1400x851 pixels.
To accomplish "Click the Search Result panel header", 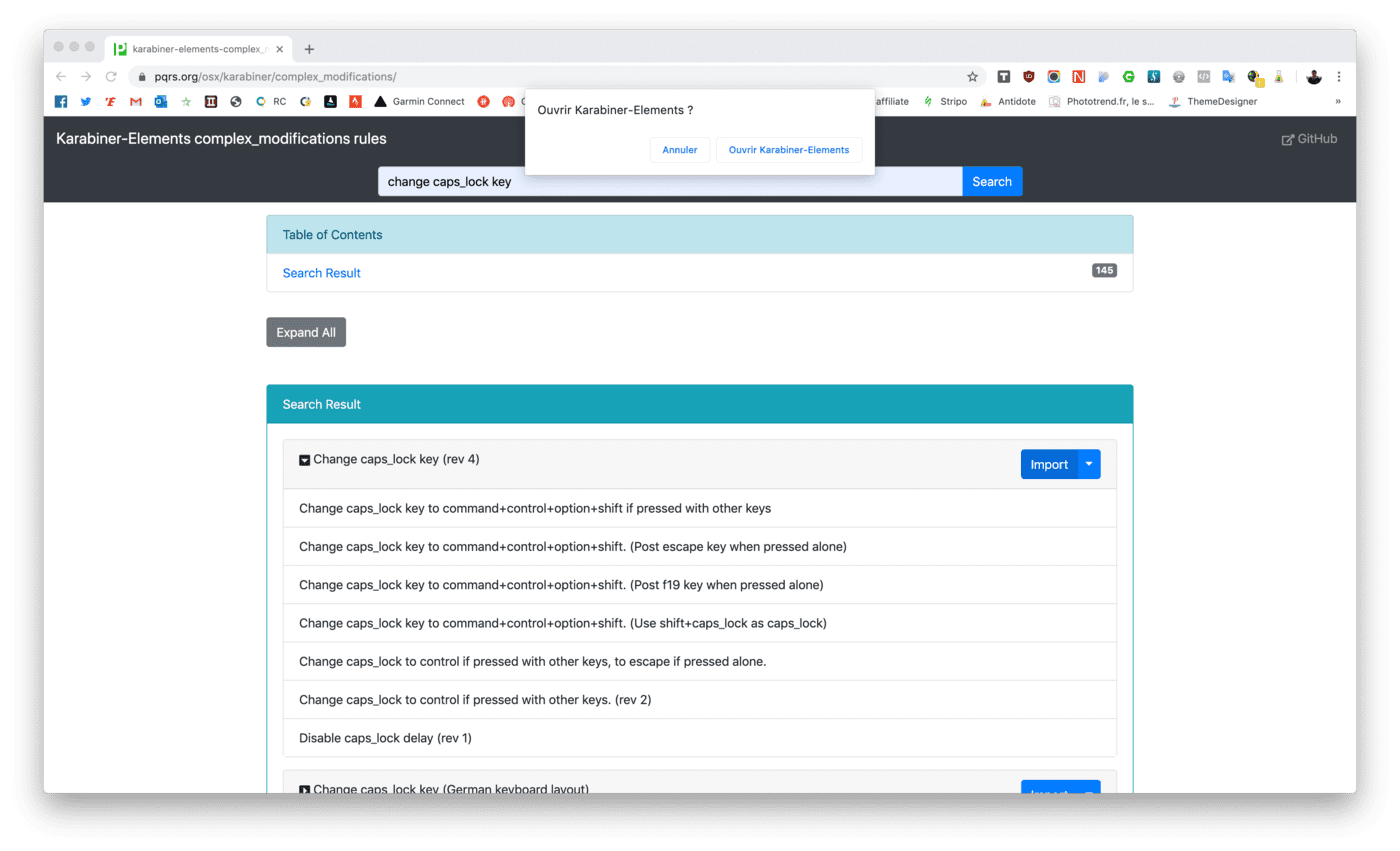I will [x=700, y=404].
